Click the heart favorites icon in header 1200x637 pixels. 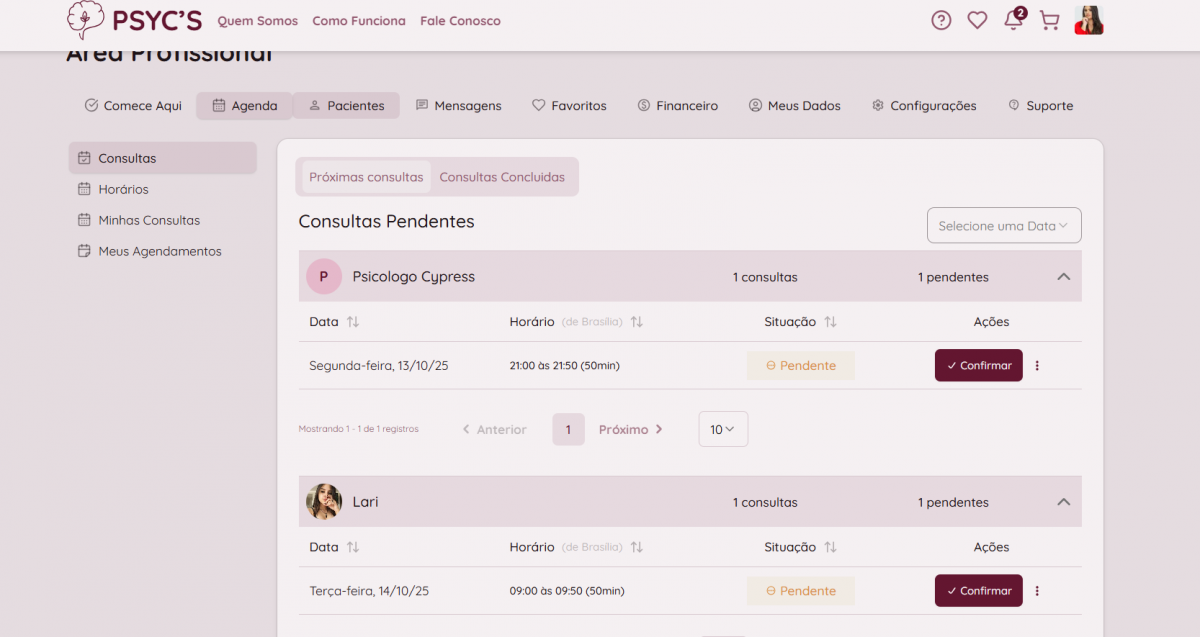(977, 20)
